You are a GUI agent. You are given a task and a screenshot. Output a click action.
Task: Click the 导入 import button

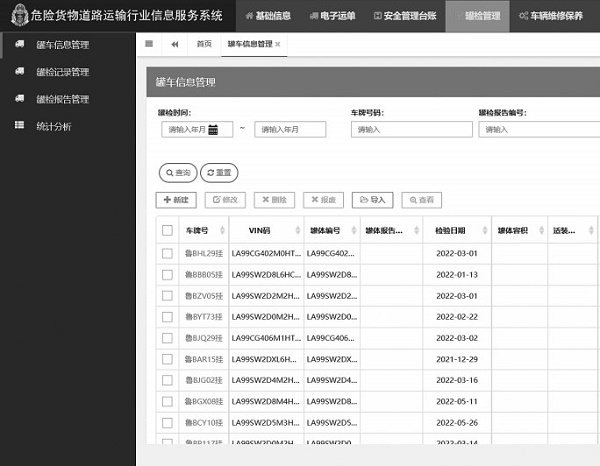[373, 200]
